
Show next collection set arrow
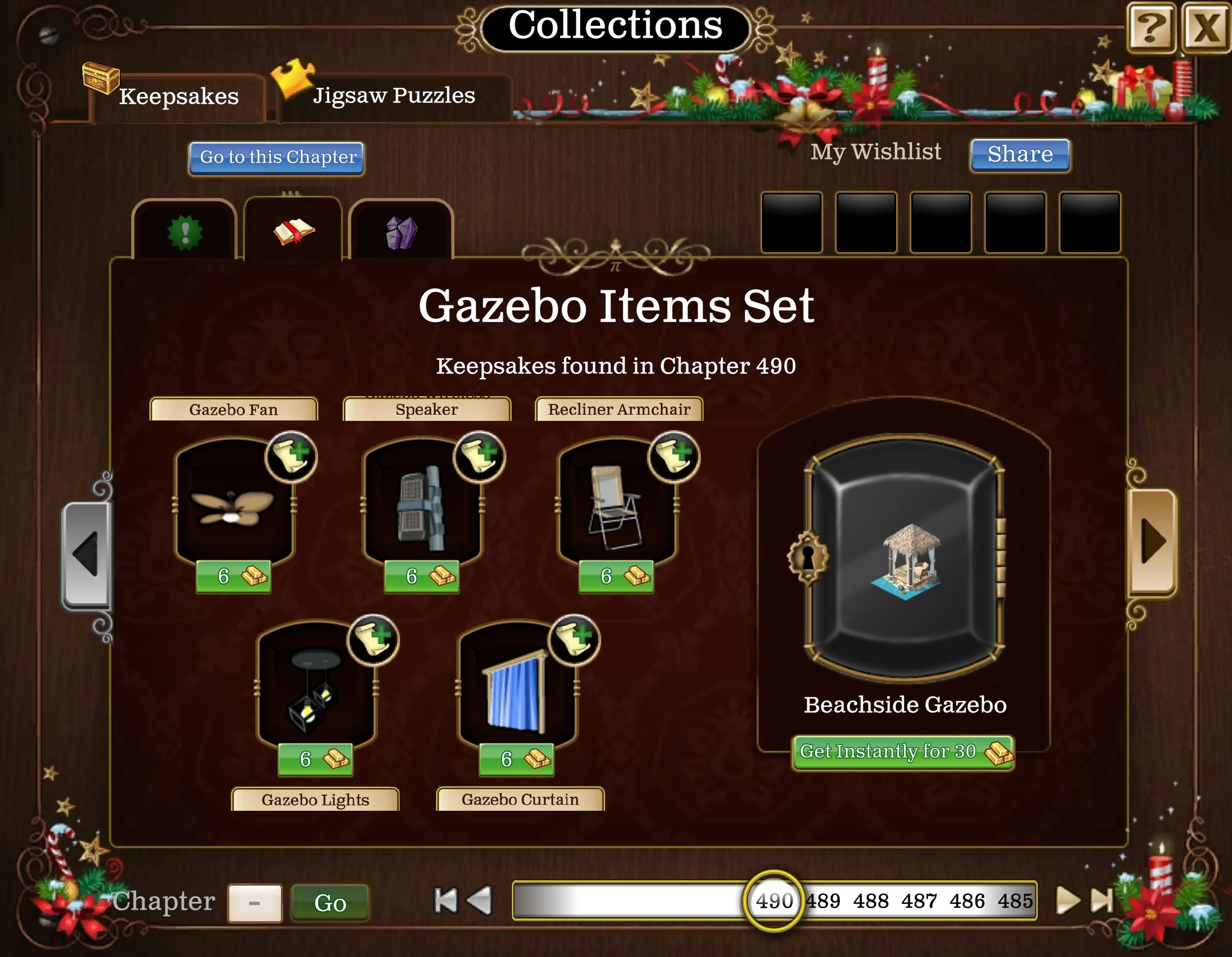click(1152, 542)
